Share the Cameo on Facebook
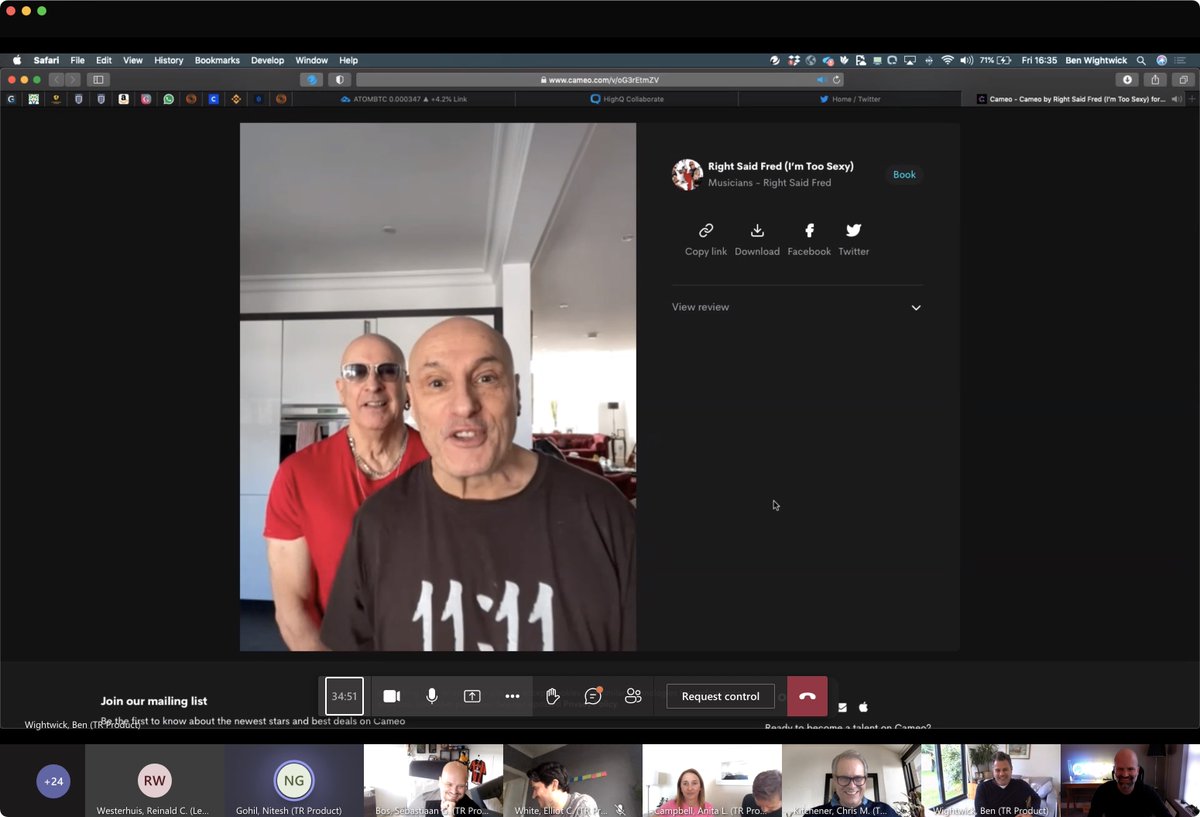This screenshot has width=1200, height=817. click(809, 240)
